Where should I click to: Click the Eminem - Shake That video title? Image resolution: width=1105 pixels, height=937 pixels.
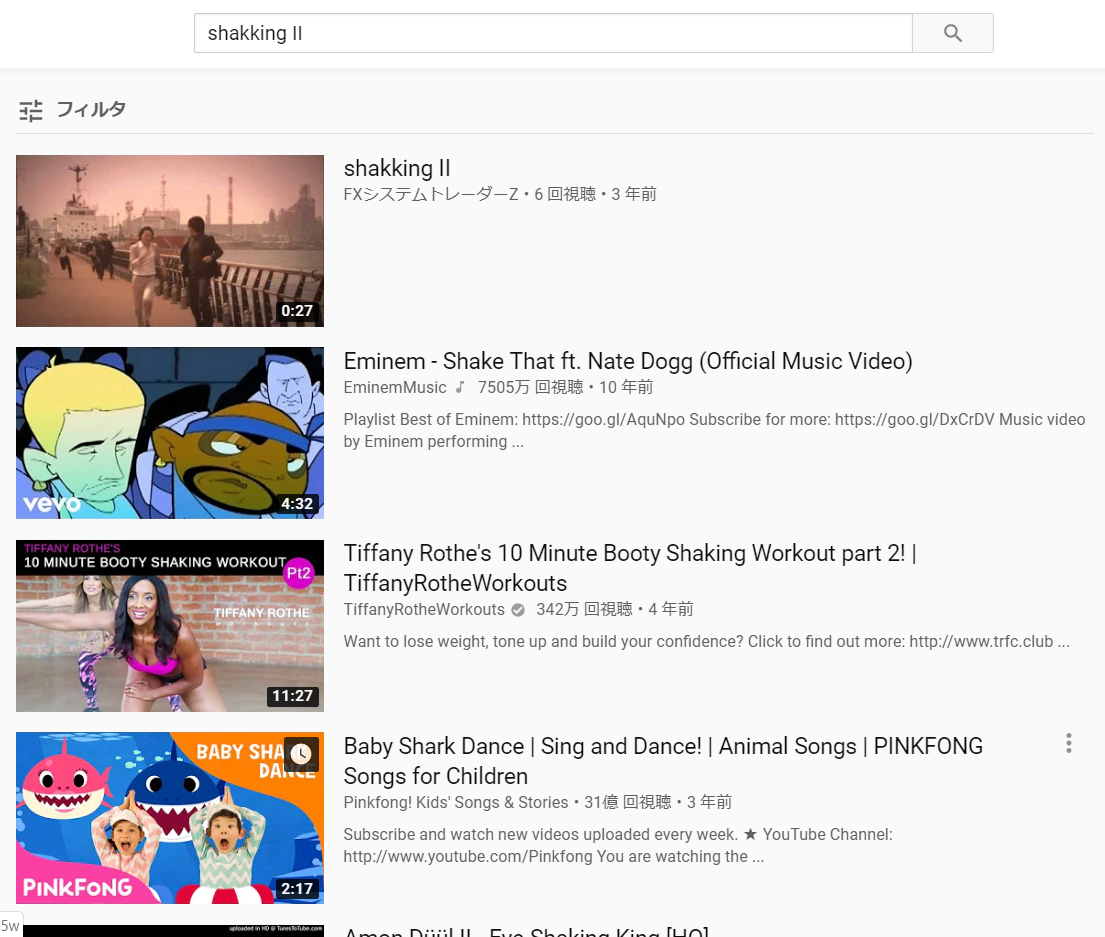click(628, 361)
